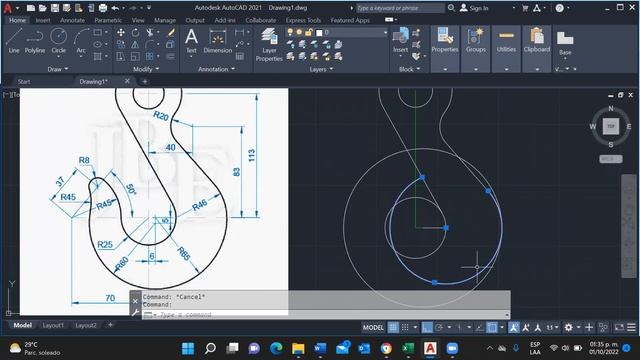
Task: Toggle annotation objects visibility
Action: click(x=514, y=327)
